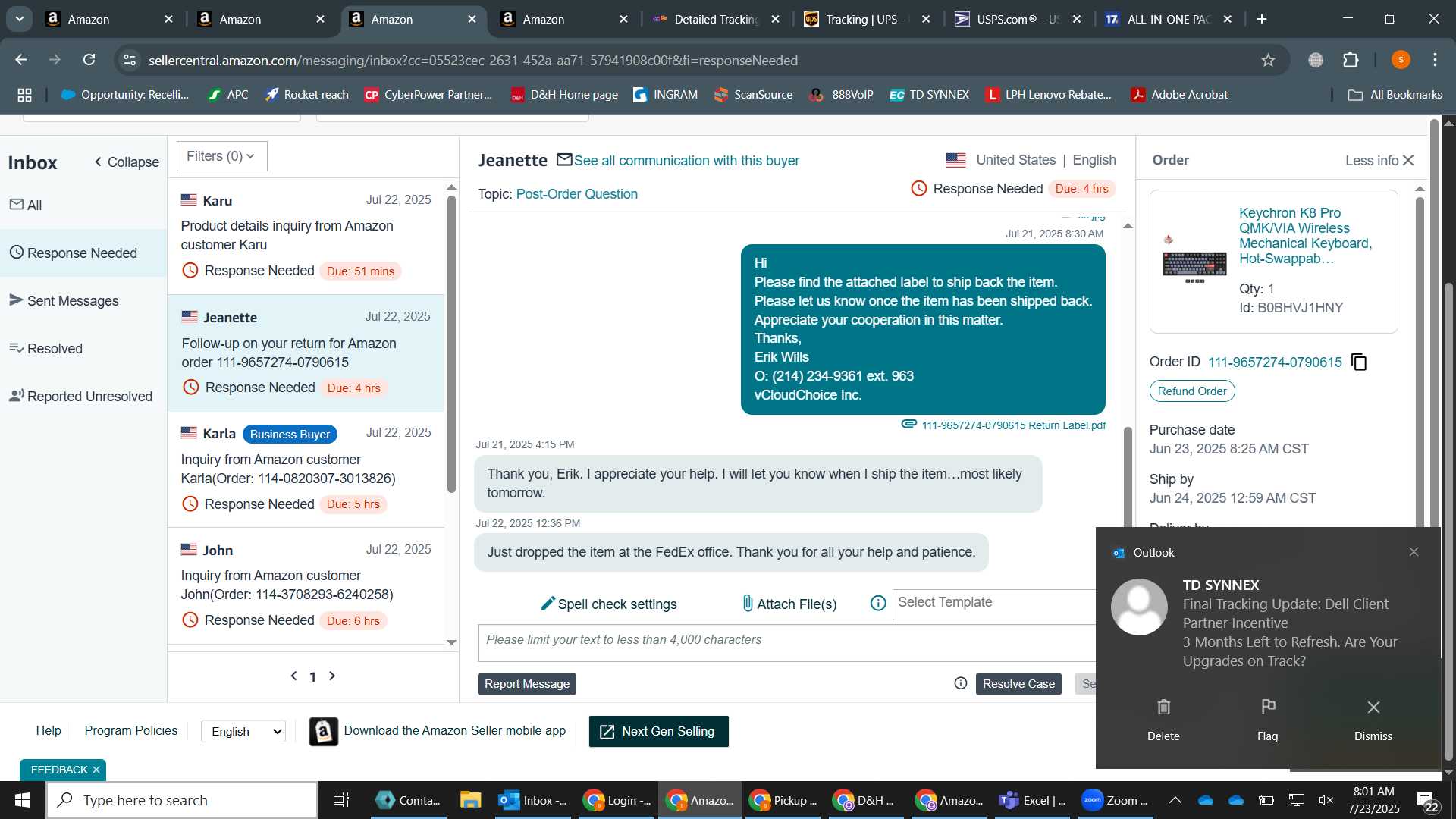The width and height of the screenshot is (1456, 819).
Task: Open order ID 111-9657274-0790615 link
Action: click(x=1275, y=362)
